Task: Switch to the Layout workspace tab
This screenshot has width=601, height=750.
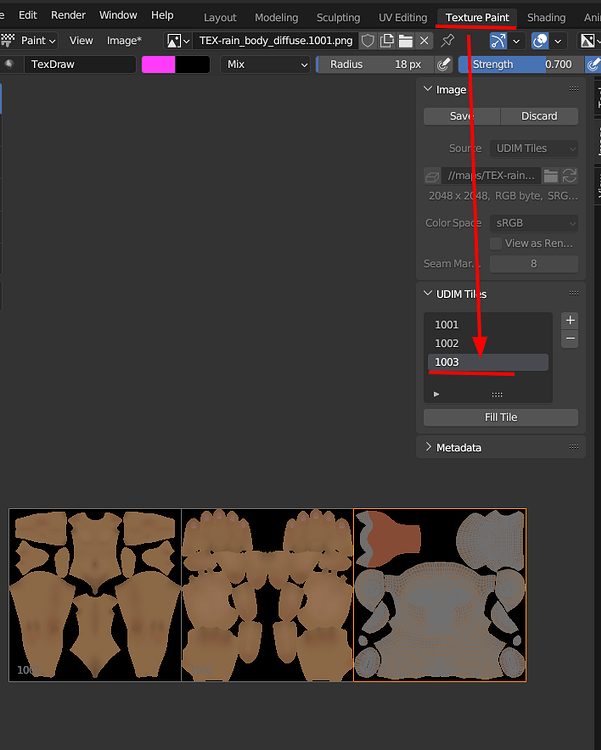Action: [x=220, y=18]
